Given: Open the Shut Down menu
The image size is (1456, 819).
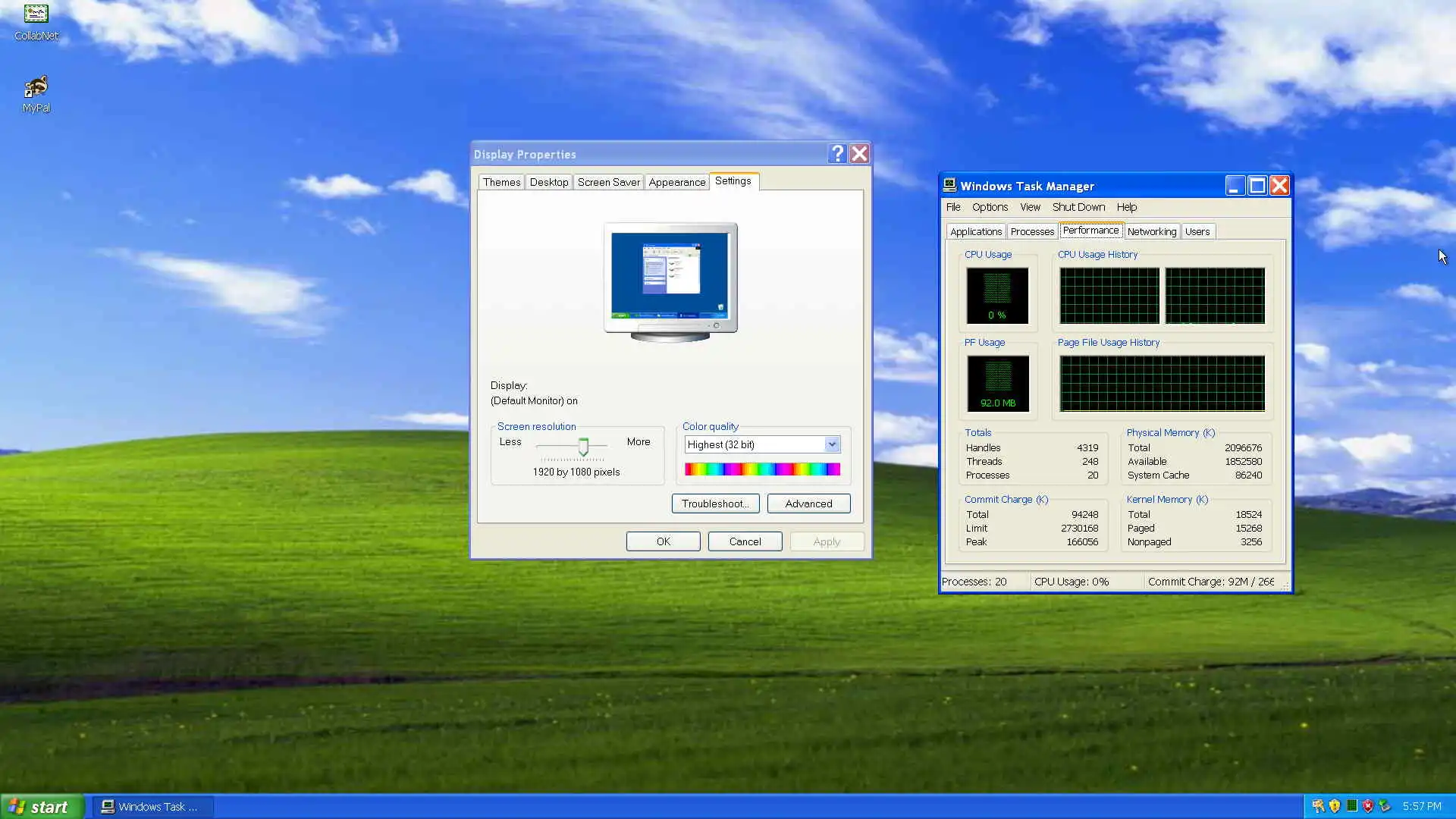Looking at the screenshot, I should 1078,207.
